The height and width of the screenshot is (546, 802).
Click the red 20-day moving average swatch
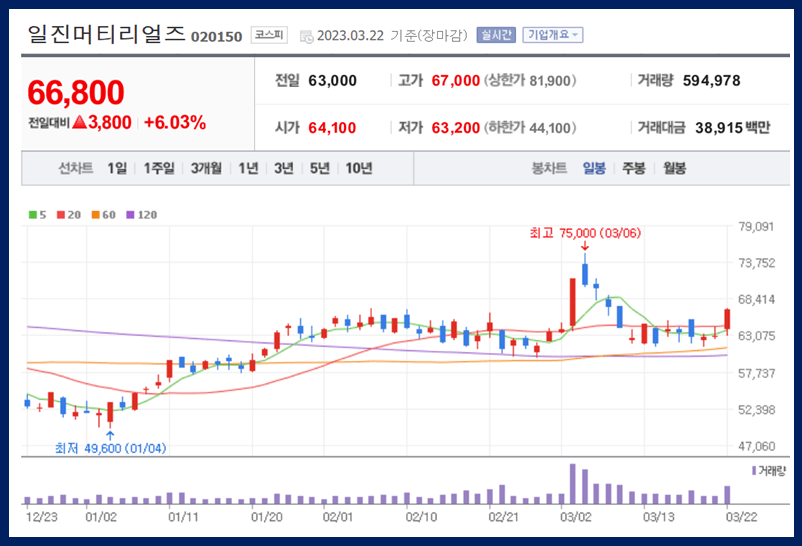tap(61, 215)
